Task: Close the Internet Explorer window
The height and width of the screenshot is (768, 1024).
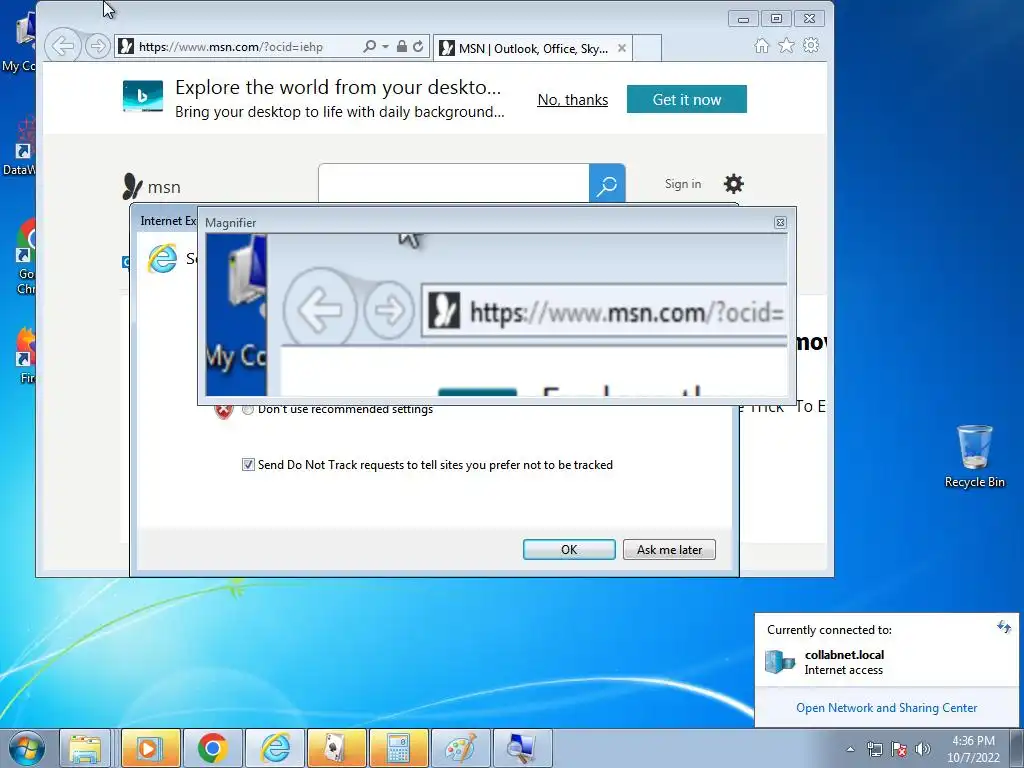Action: tap(809, 19)
